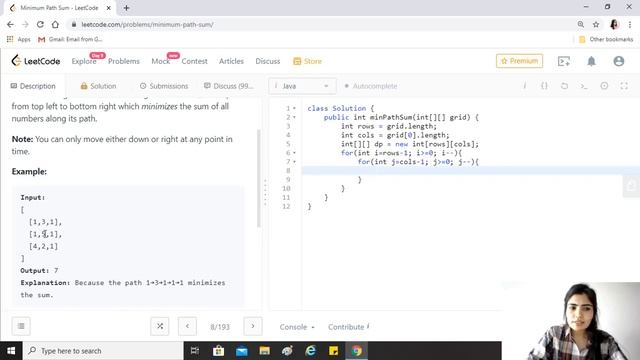Close the Minimum Path Sum browser tab
The image size is (640, 360).
point(109,8)
